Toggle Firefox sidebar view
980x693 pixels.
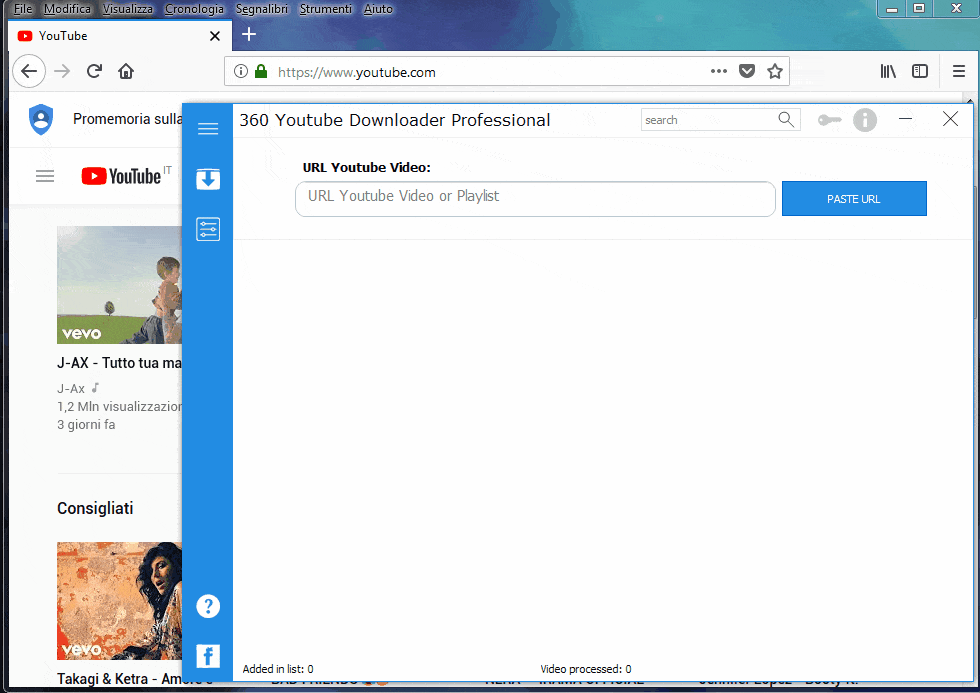pos(920,71)
